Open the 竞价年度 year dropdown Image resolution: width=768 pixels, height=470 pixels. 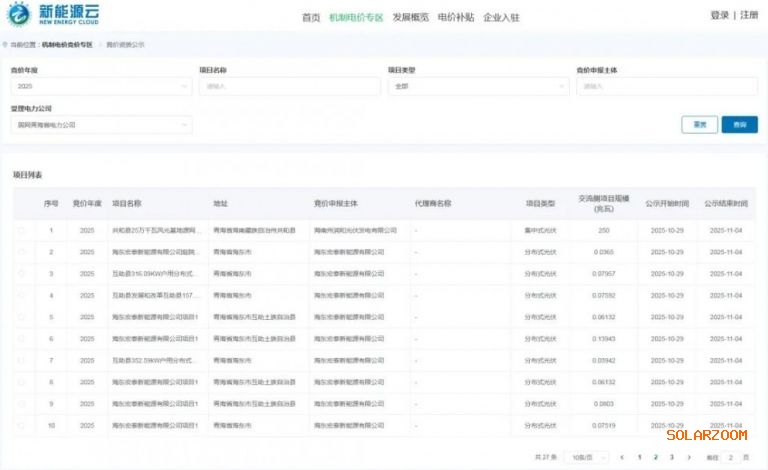click(100, 87)
